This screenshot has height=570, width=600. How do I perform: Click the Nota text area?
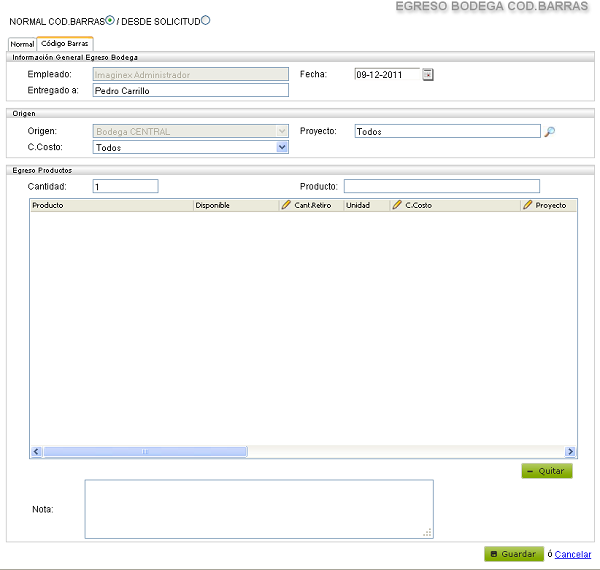pyautogui.click(x=259, y=509)
